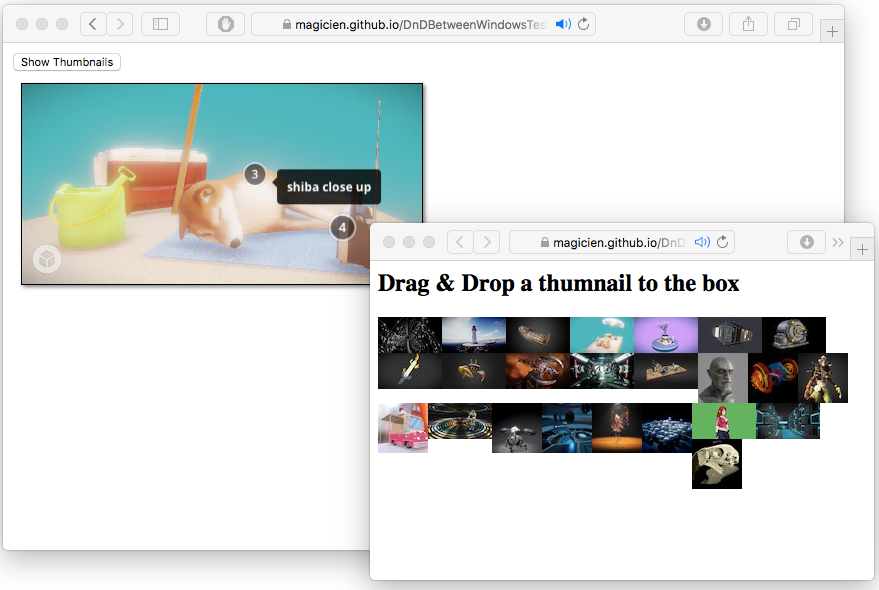The width and height of the screenshot is (879, 590).
Task: Click the front window's address bar
Action: 622,242
